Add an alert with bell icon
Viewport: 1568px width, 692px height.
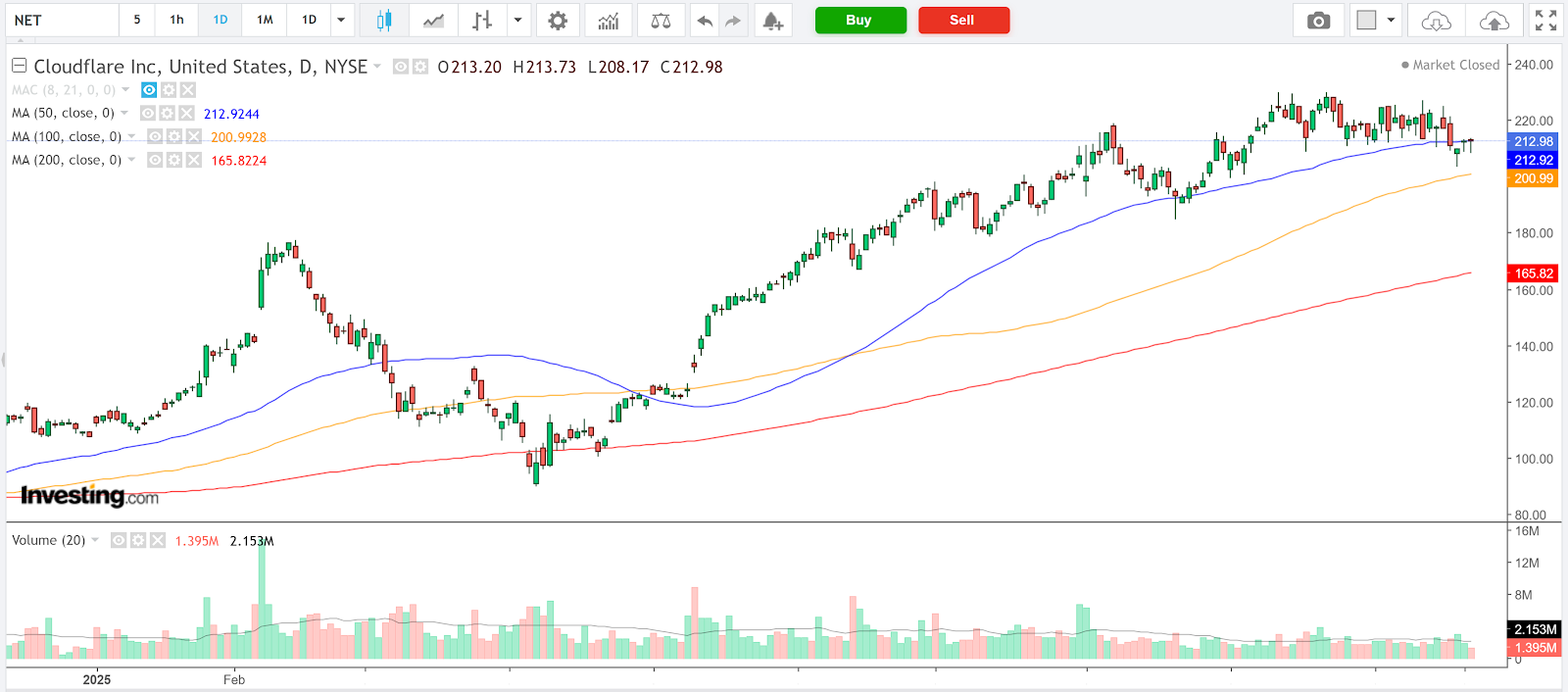tap(773, 21)
